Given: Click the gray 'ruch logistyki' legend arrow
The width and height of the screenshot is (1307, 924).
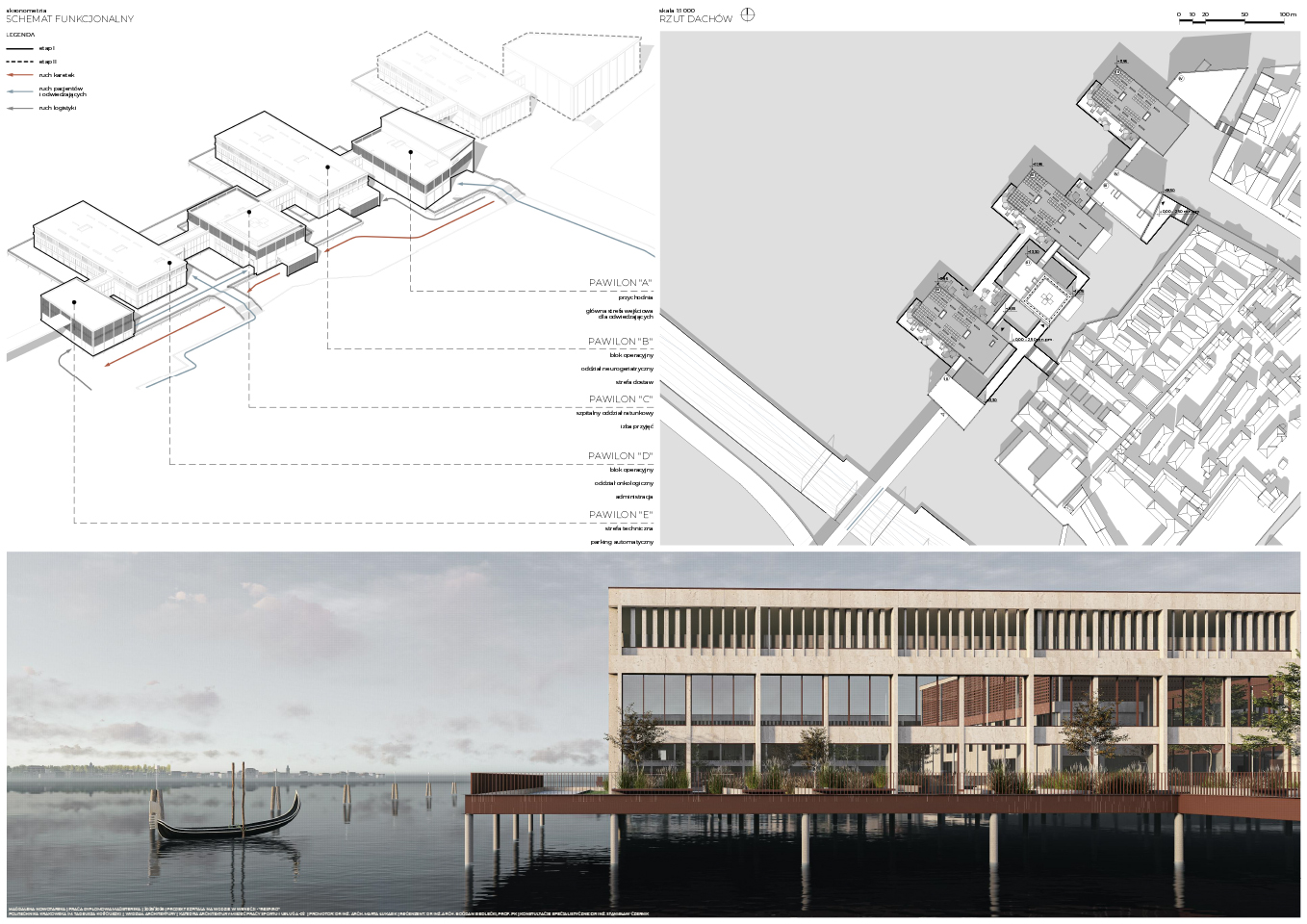Looking at the screenshot, I should pyautogui.click(x=20, y=108).
